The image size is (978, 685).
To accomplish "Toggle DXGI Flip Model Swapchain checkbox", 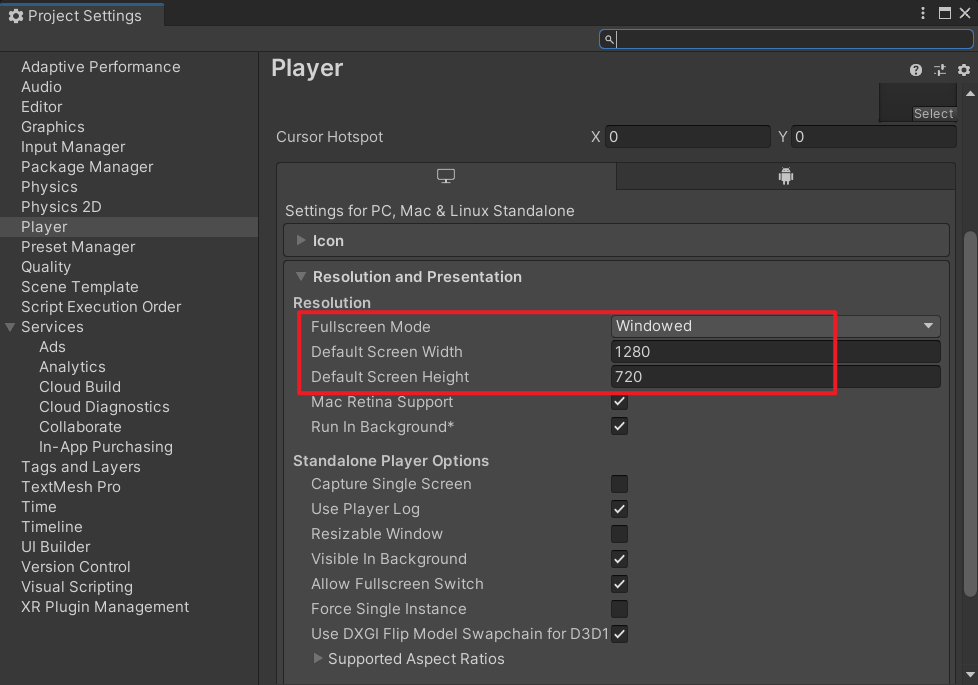I will click(619, 634).
